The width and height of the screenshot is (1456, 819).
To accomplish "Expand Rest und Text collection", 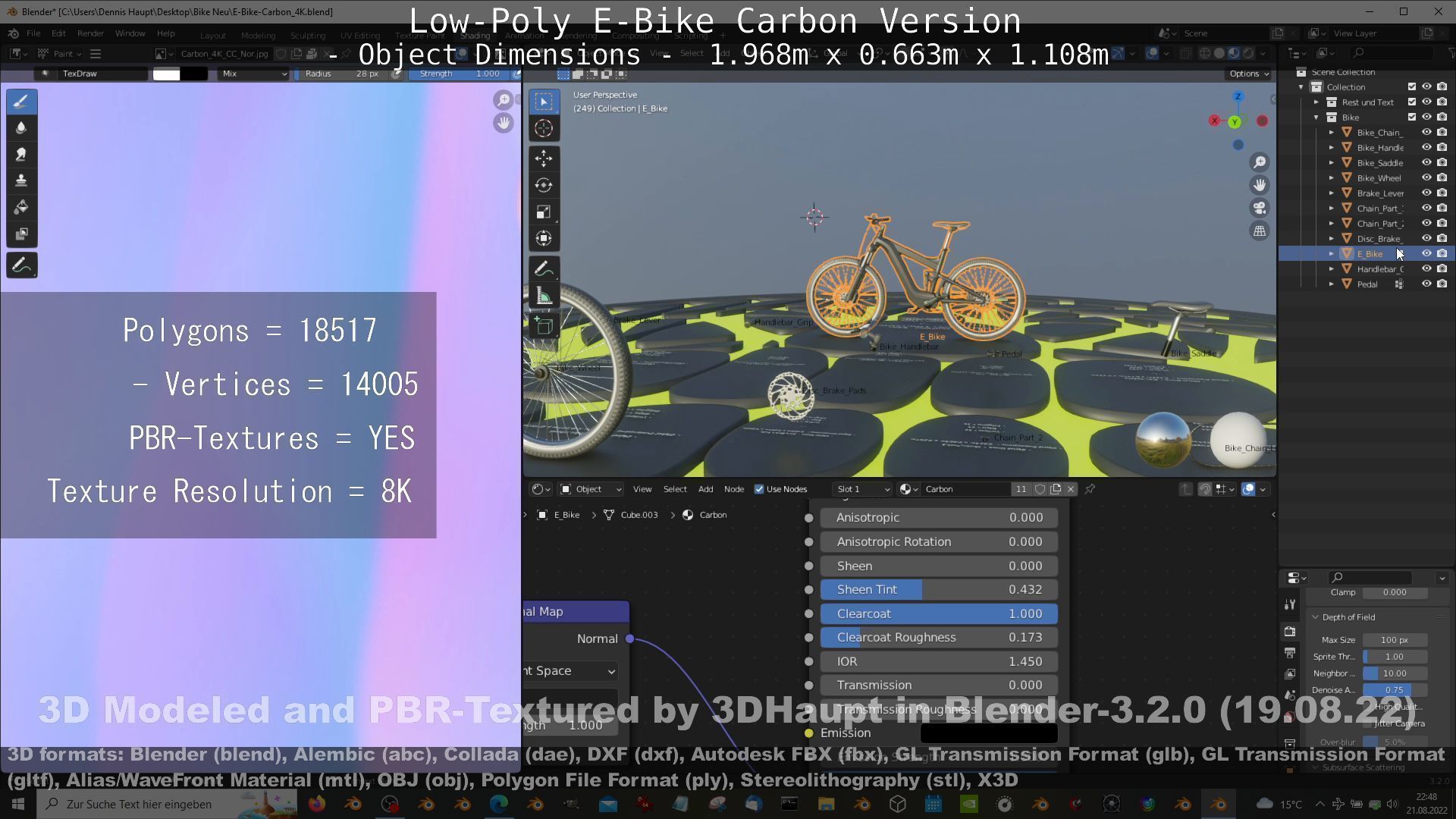I will pyautogui.click(x=1316, y=102).
